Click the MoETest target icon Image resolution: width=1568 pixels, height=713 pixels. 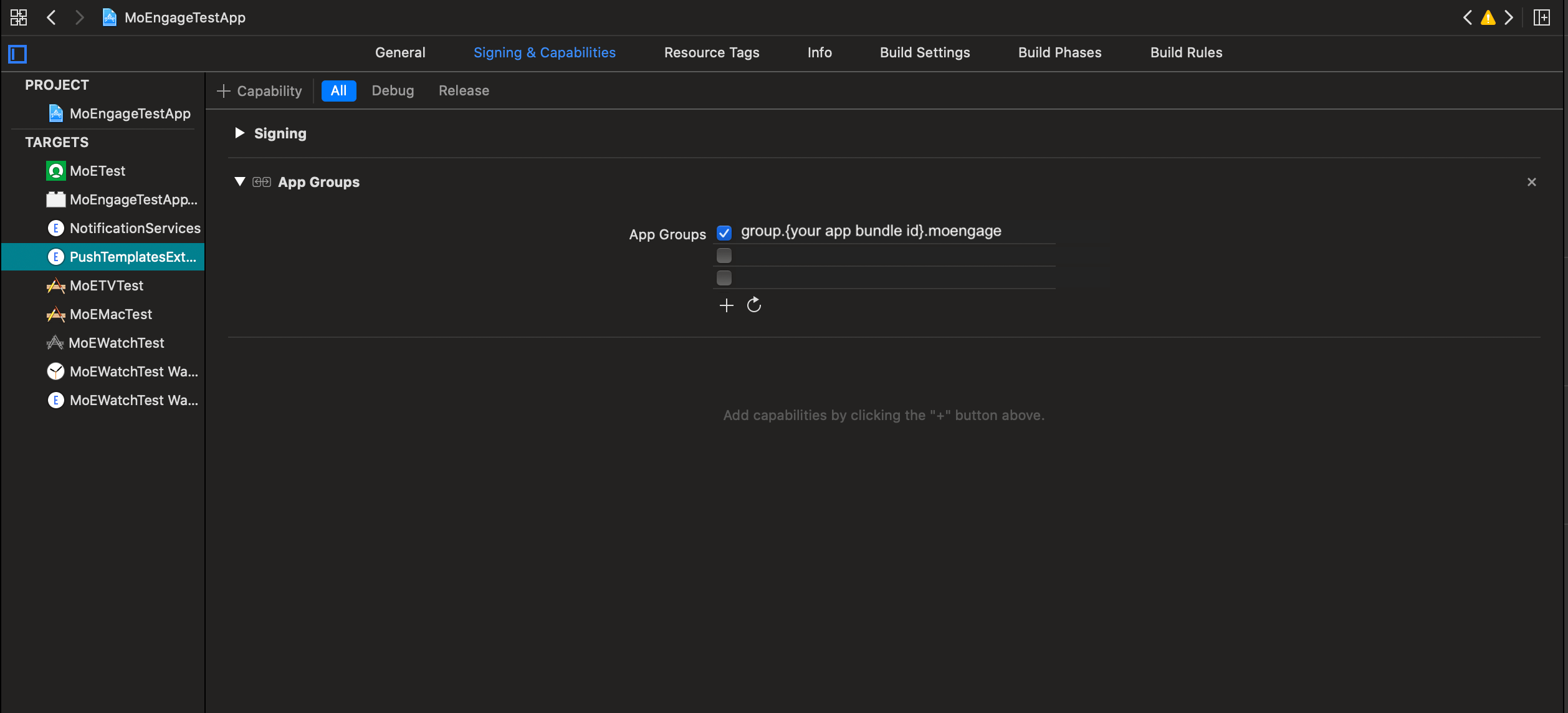click(x=56, y=171)
